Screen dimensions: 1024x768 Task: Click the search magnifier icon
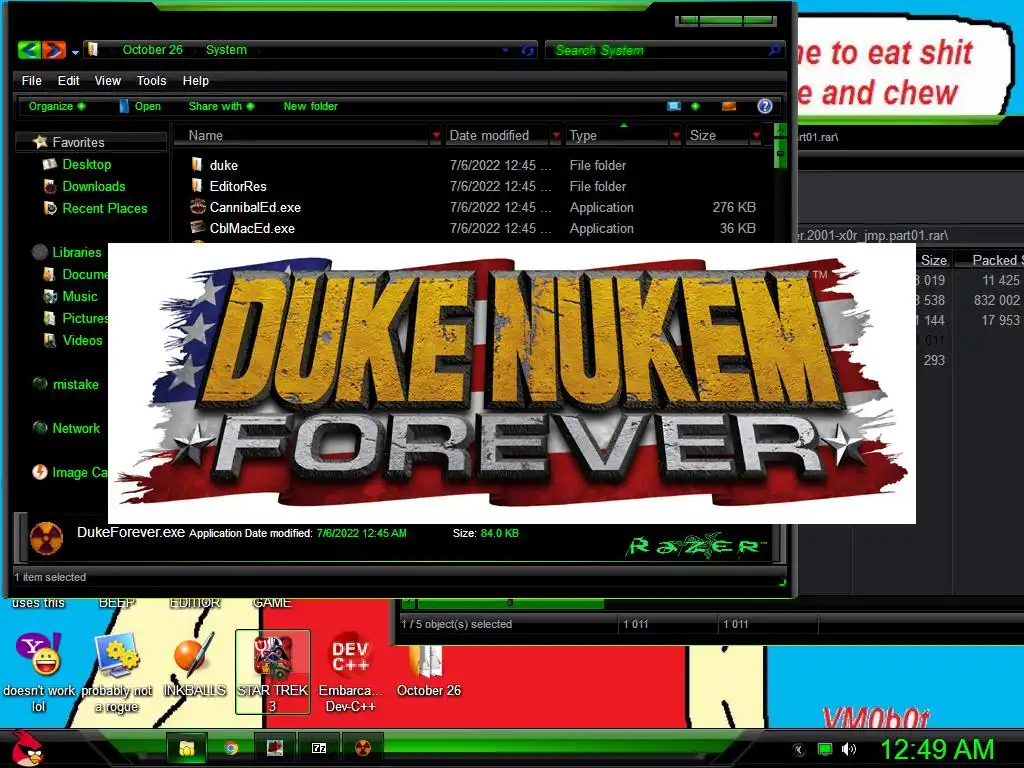click(774, 50)
